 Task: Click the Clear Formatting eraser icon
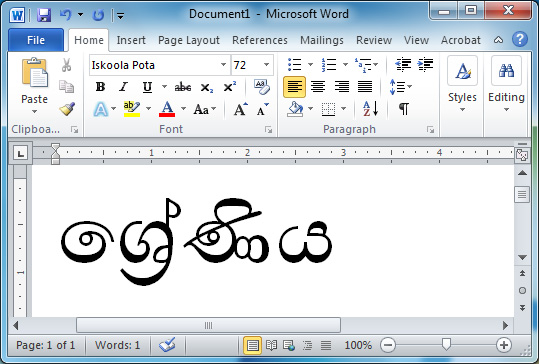(262, 87)
